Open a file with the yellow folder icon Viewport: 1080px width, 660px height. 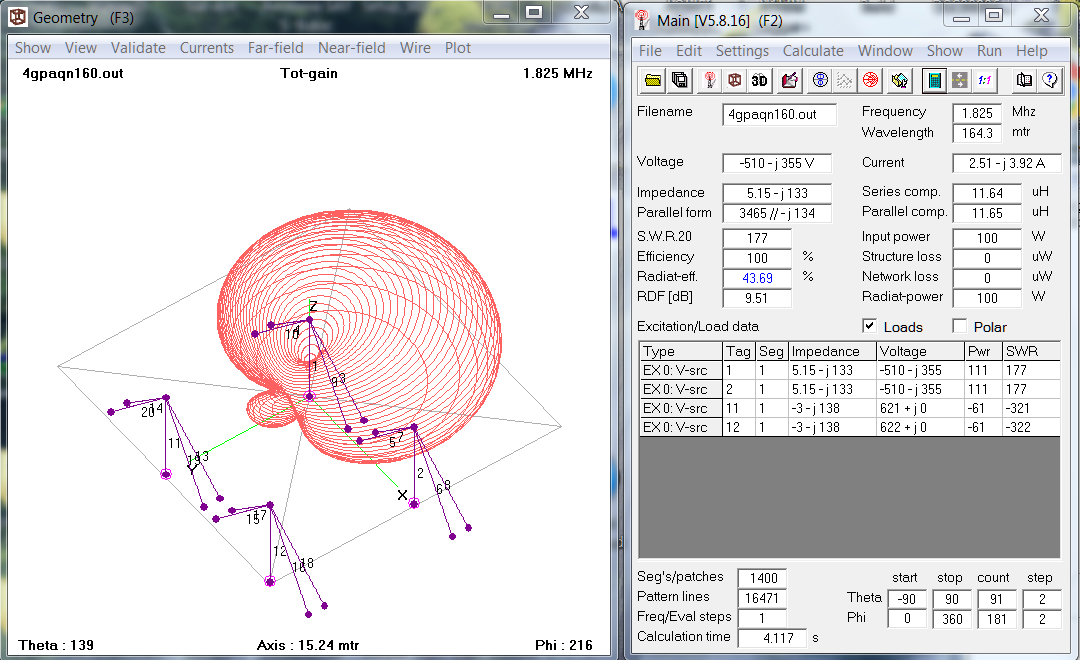pyautogui.click(x=653, y=81)
